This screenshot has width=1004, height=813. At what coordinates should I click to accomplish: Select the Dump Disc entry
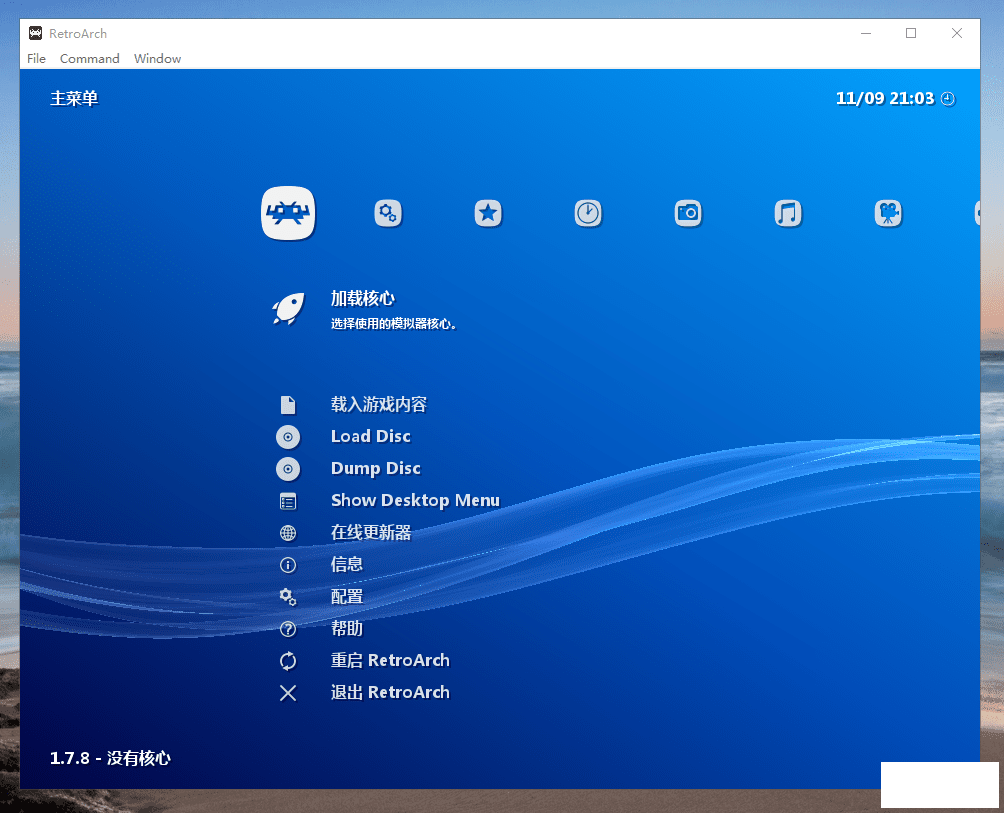(x=376, y=469)
